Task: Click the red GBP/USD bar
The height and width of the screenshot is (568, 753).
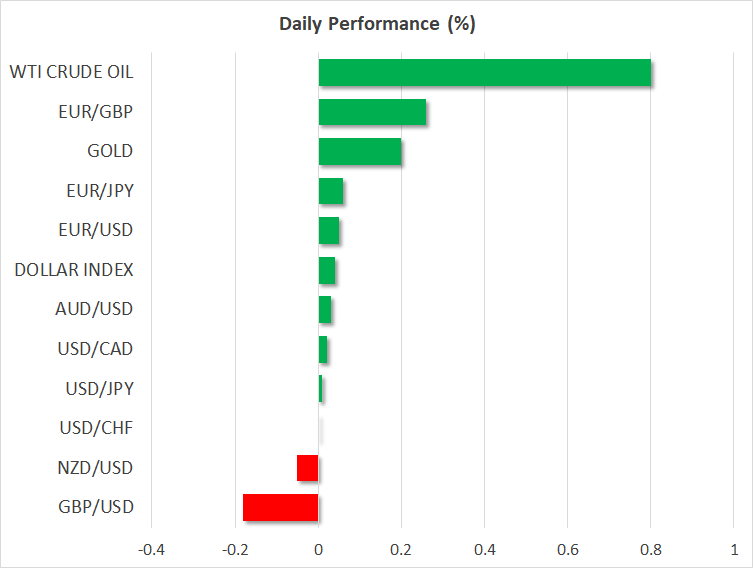Action: coord(281,508)
